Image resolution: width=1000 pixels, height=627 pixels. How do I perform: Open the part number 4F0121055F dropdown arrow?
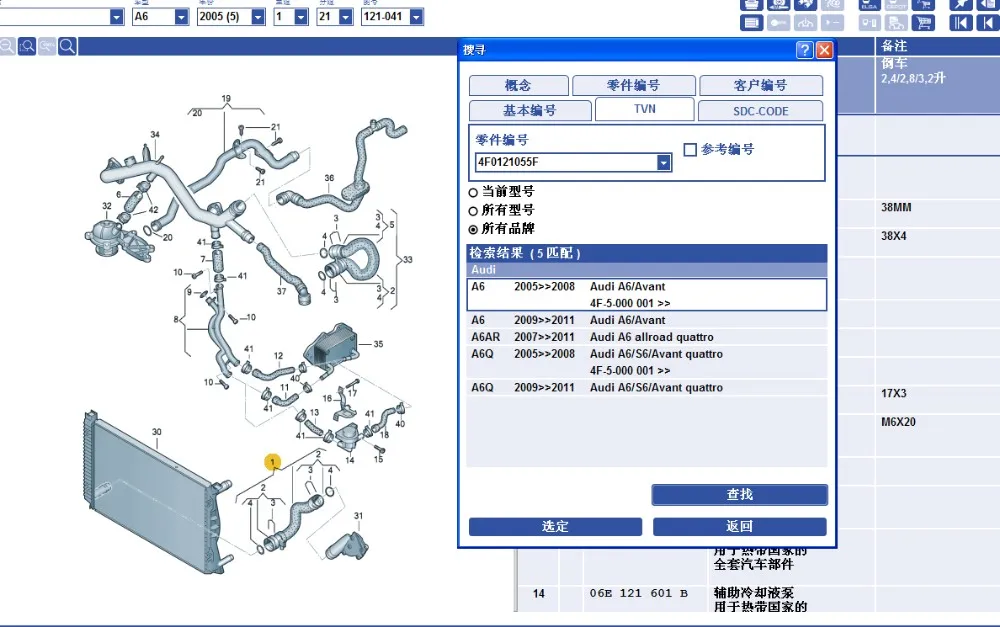pos(663,163)
